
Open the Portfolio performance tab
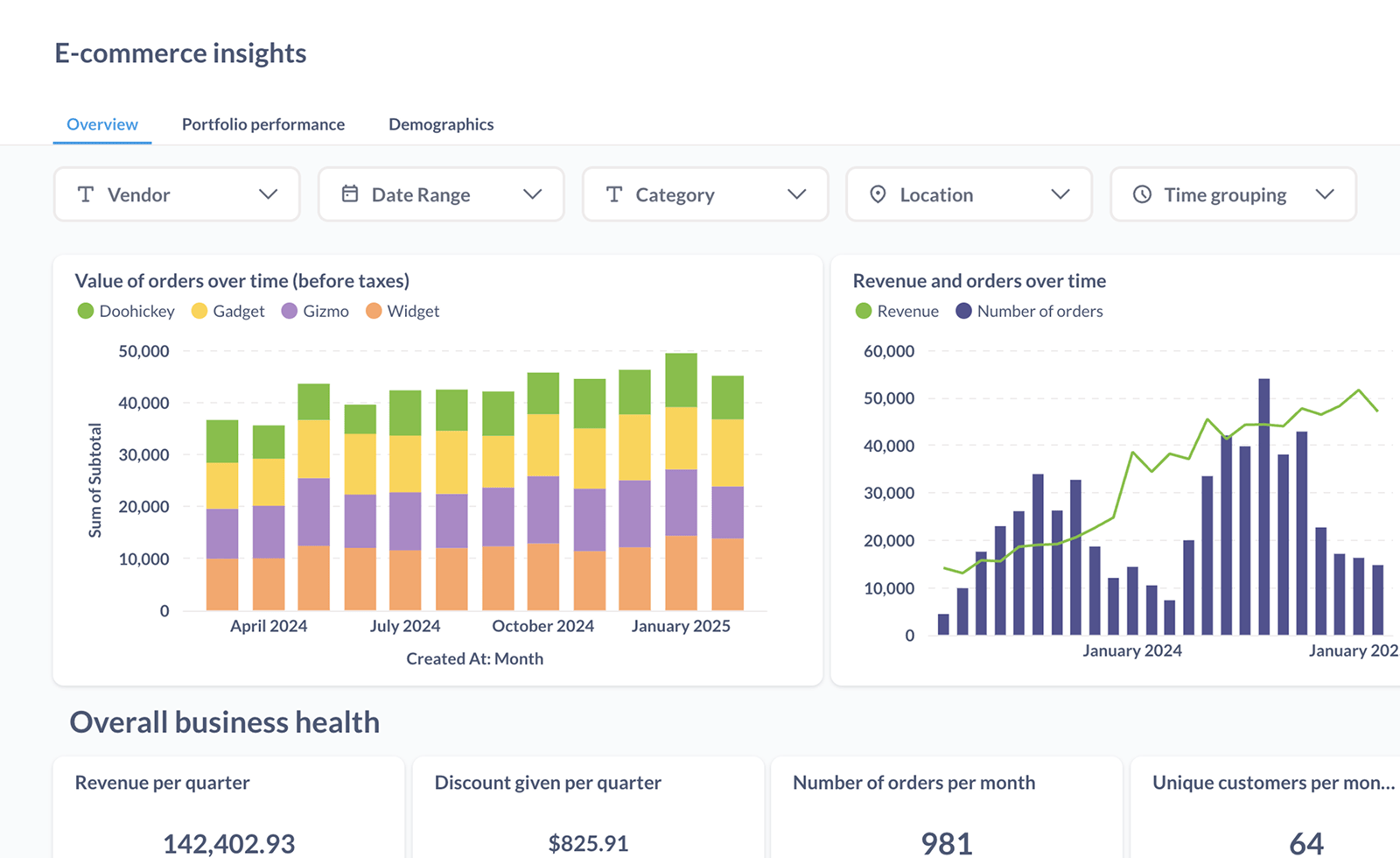tap(263, 124)
